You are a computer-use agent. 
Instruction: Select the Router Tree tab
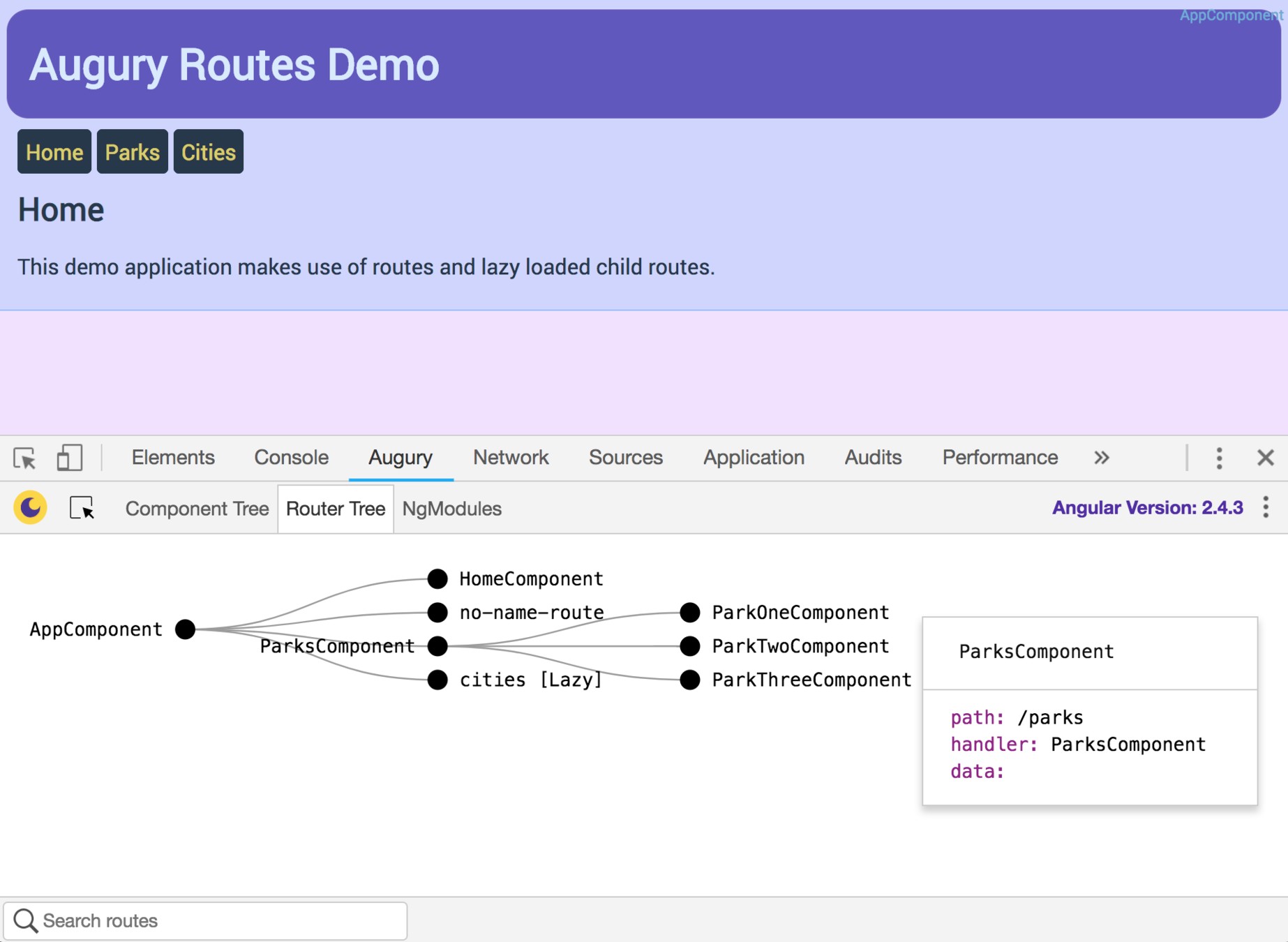coord(336,509)
